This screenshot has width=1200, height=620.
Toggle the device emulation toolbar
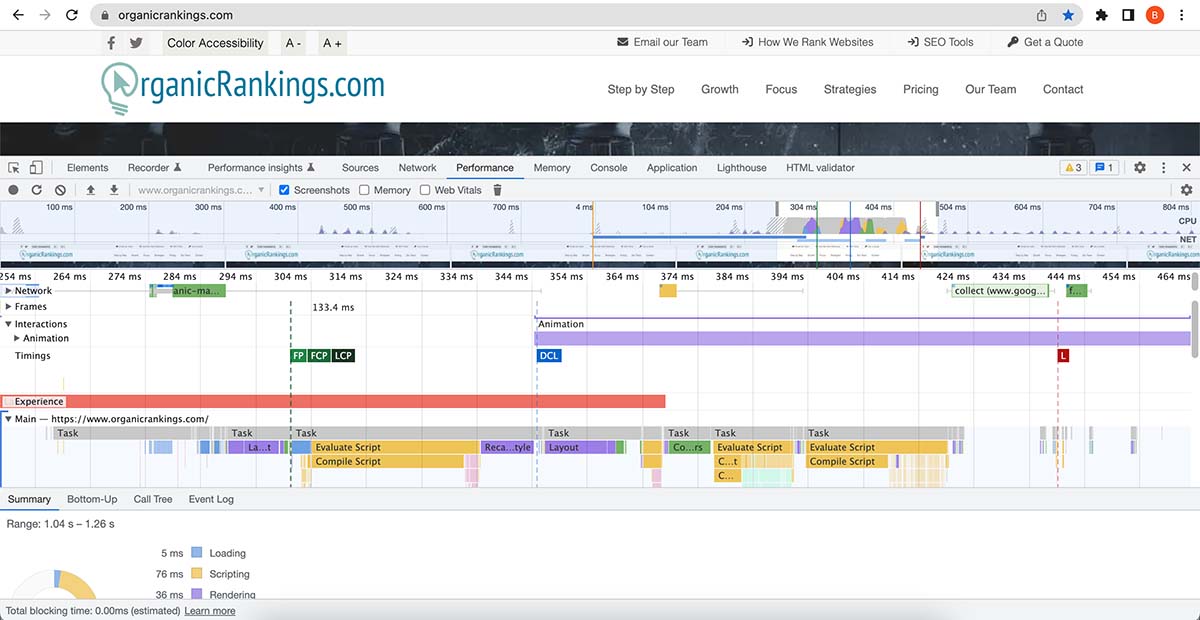(35, 167)
